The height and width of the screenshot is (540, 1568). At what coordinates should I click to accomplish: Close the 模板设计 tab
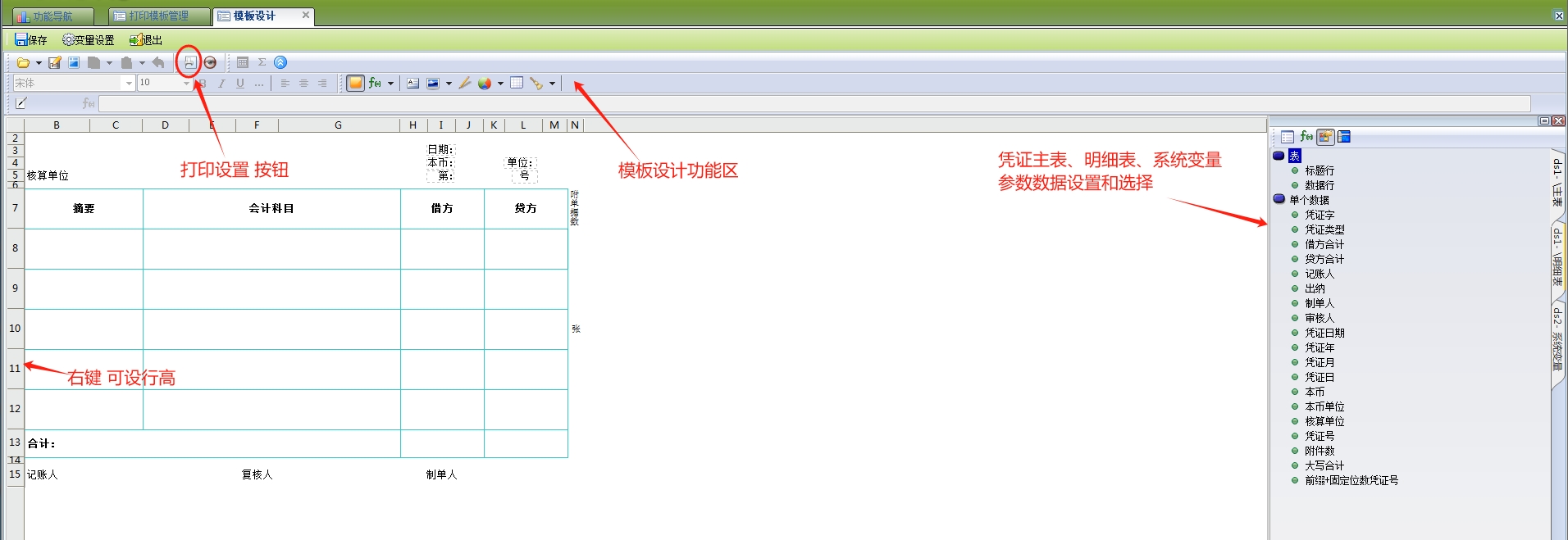pyautogui.click(x=306, y=15)
